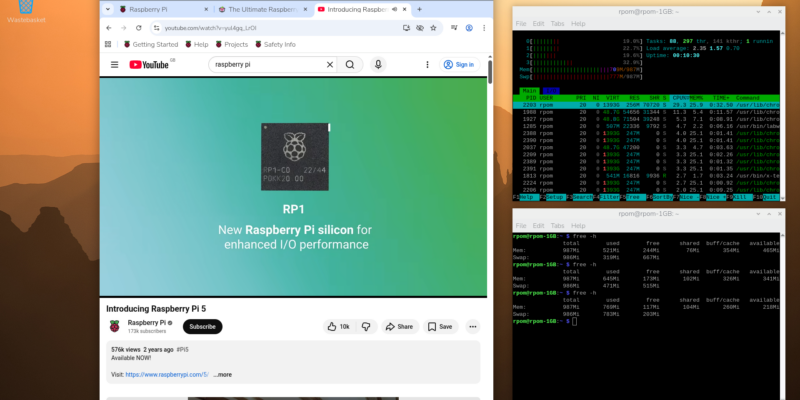Expand the video description with ...more

click(x=222, y=374)
